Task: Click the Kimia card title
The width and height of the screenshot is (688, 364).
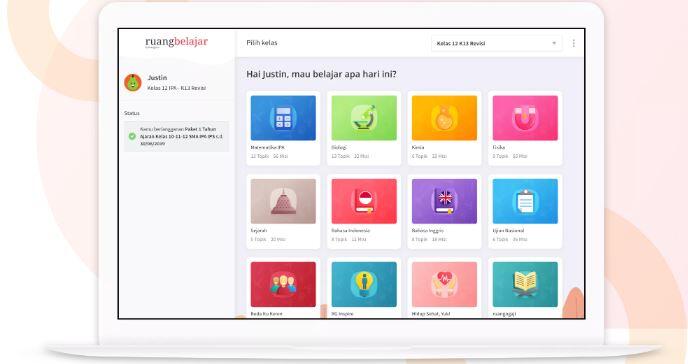Action: 418,147
